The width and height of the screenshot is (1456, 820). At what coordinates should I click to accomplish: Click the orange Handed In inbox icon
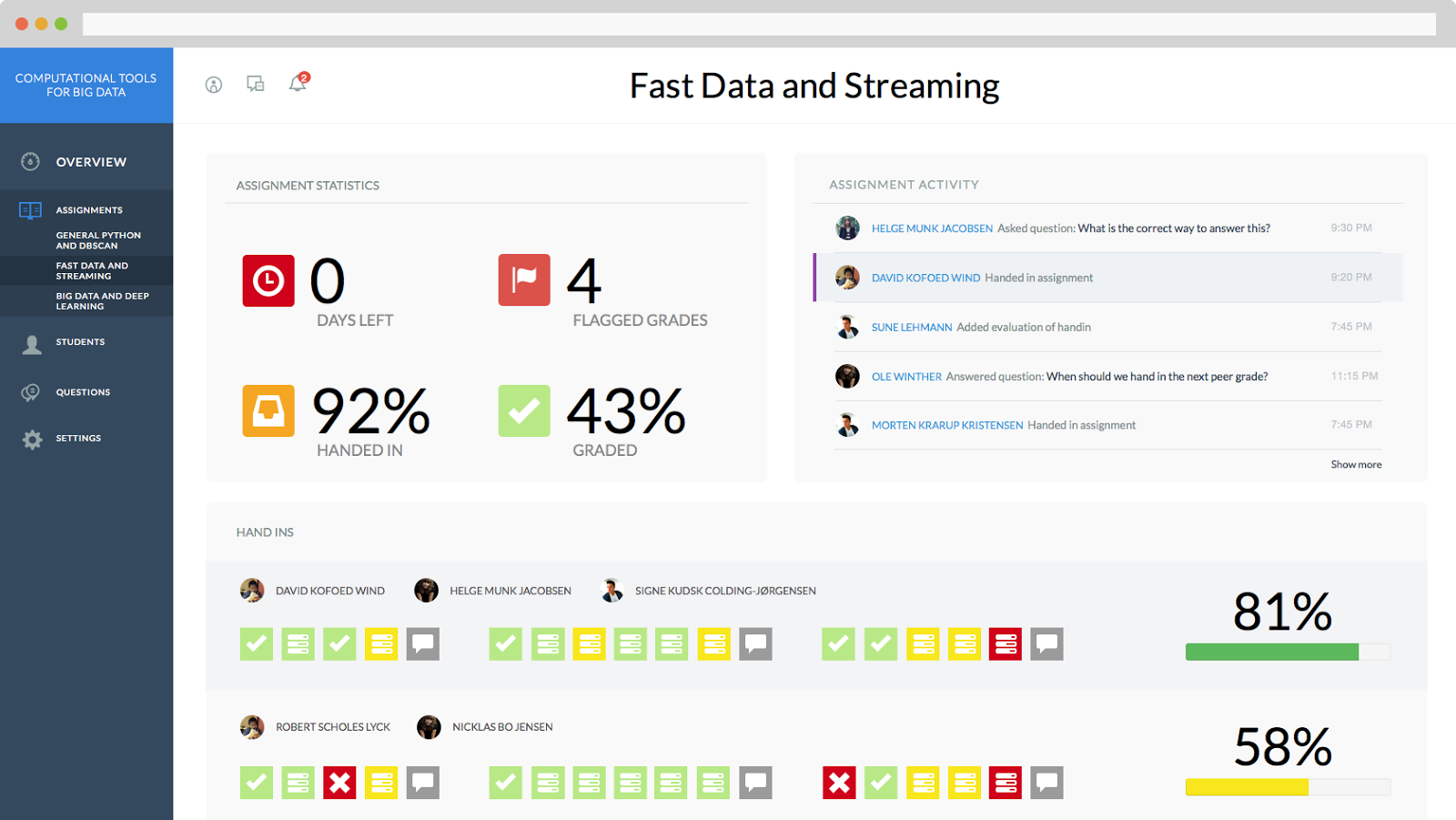268,410
